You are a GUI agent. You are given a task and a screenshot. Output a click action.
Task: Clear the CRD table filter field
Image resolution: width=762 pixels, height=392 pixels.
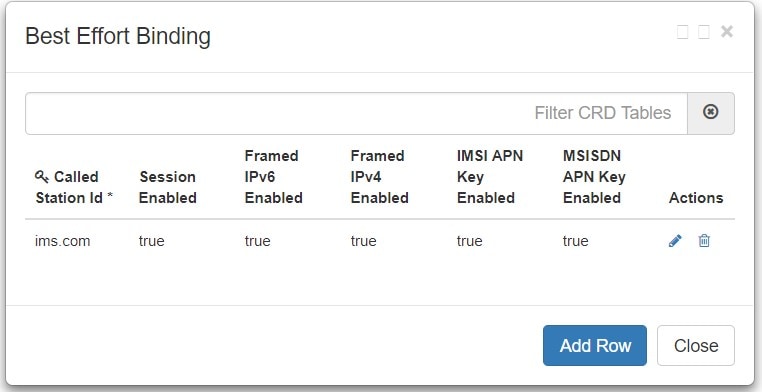pos(710,113)
